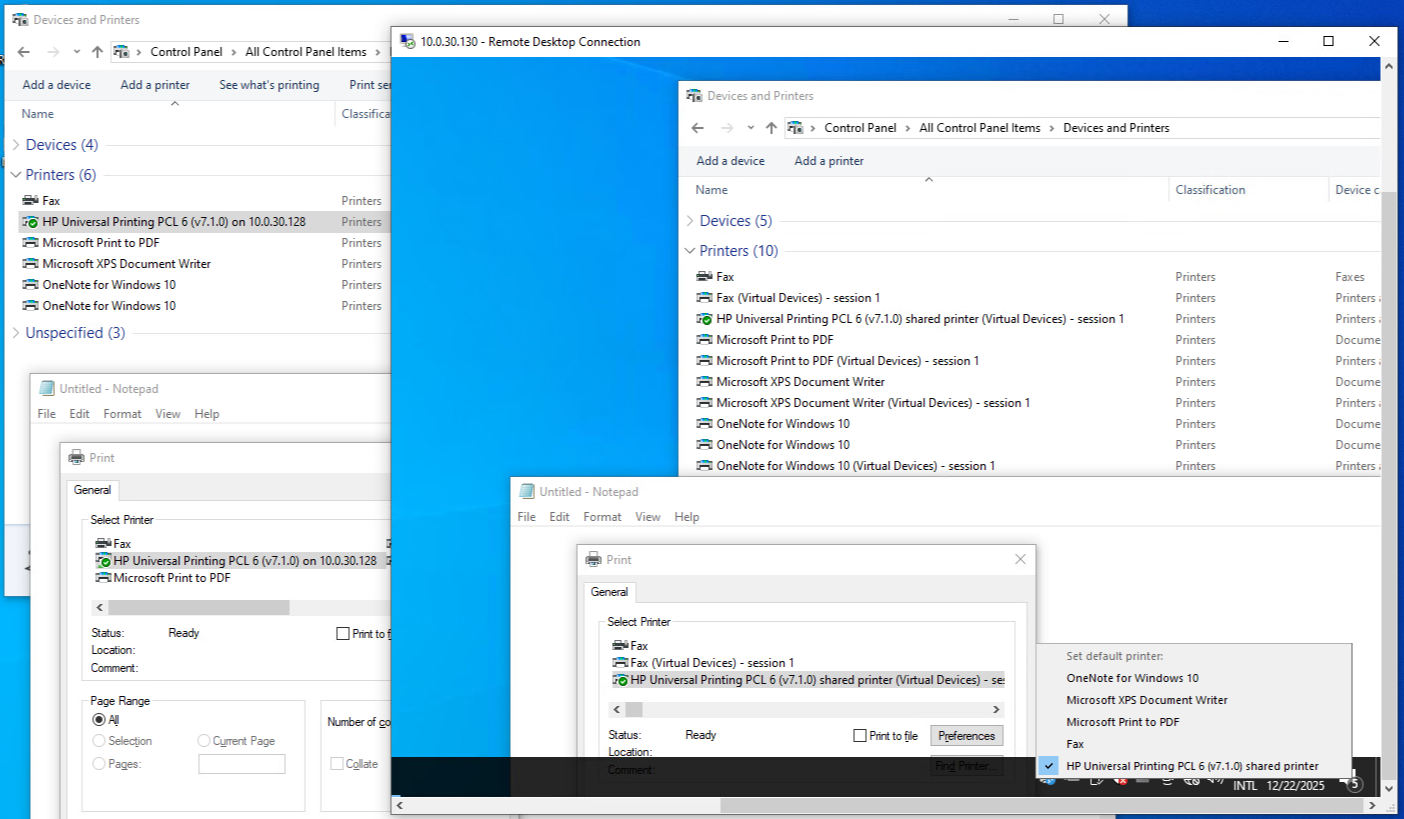Choose Microsoft Print to PDF in the default printer menu
1404x819 pixels.
pos(1122,722)
